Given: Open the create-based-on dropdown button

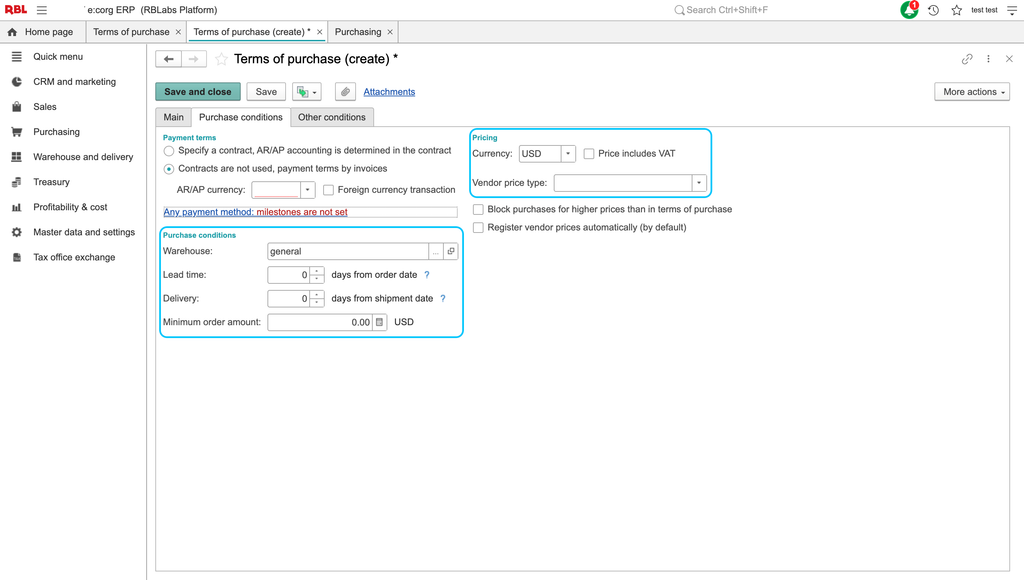Looking at the screenshot, I should tap(307, 92).
